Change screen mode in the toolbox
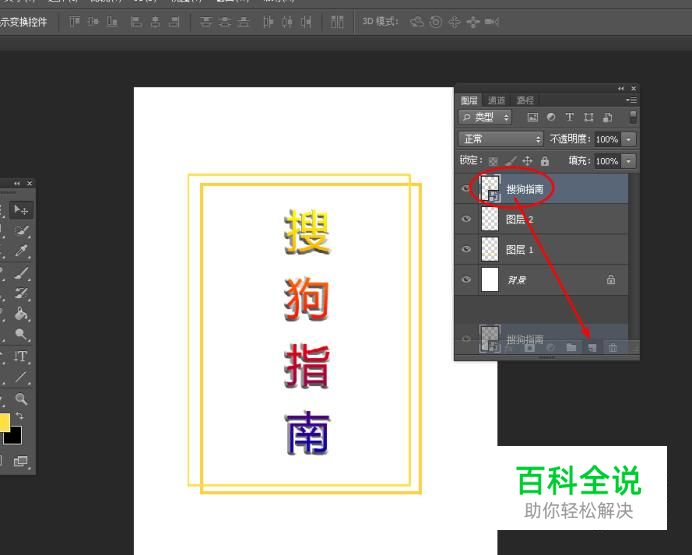The height and width of the screenshot is (555, 692). (21, 461)
